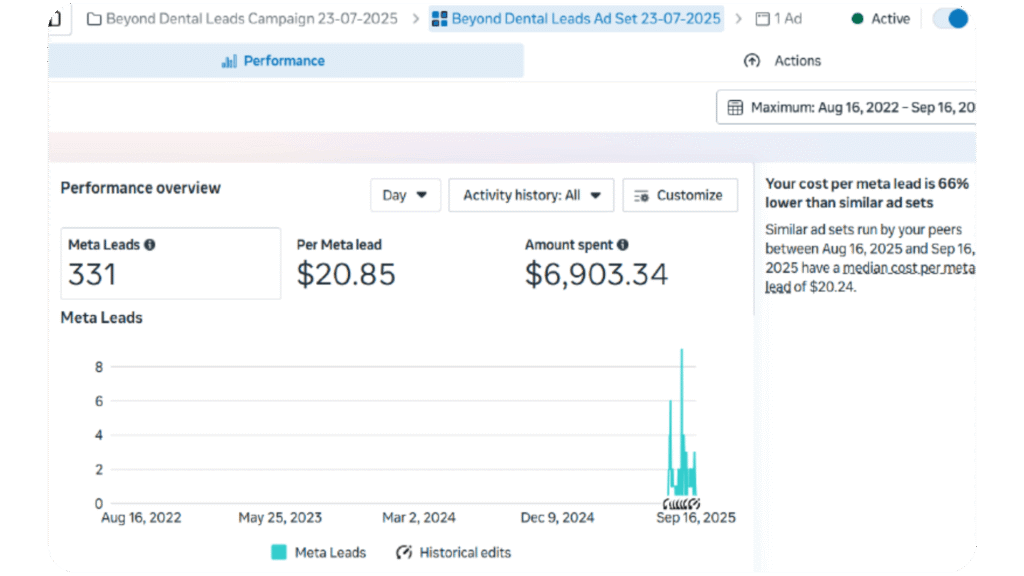
Task: Click the 1 Ad square icon
Action: pos(763,19)
